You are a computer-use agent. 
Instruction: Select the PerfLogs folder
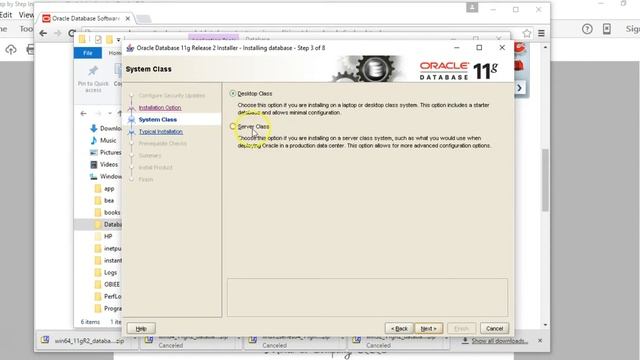pos(108,296)
